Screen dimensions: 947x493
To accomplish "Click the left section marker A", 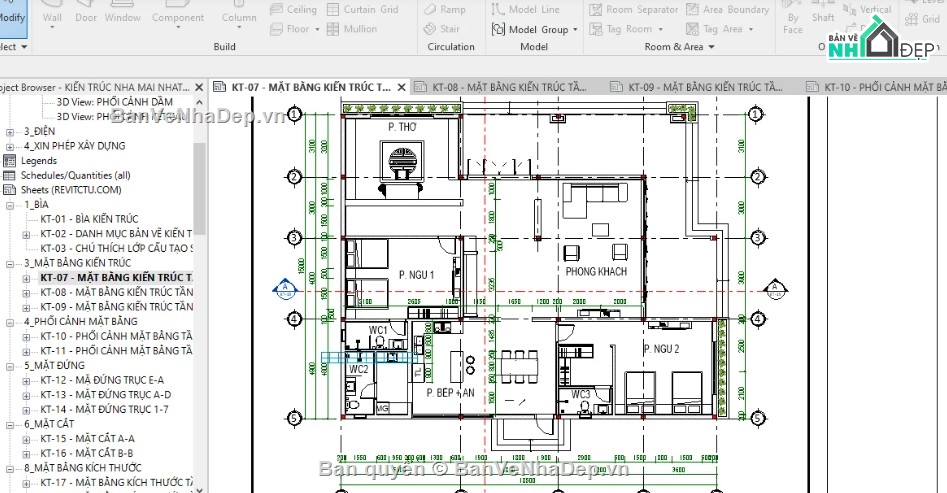I will pyautogui.click(x=285, y=289).
